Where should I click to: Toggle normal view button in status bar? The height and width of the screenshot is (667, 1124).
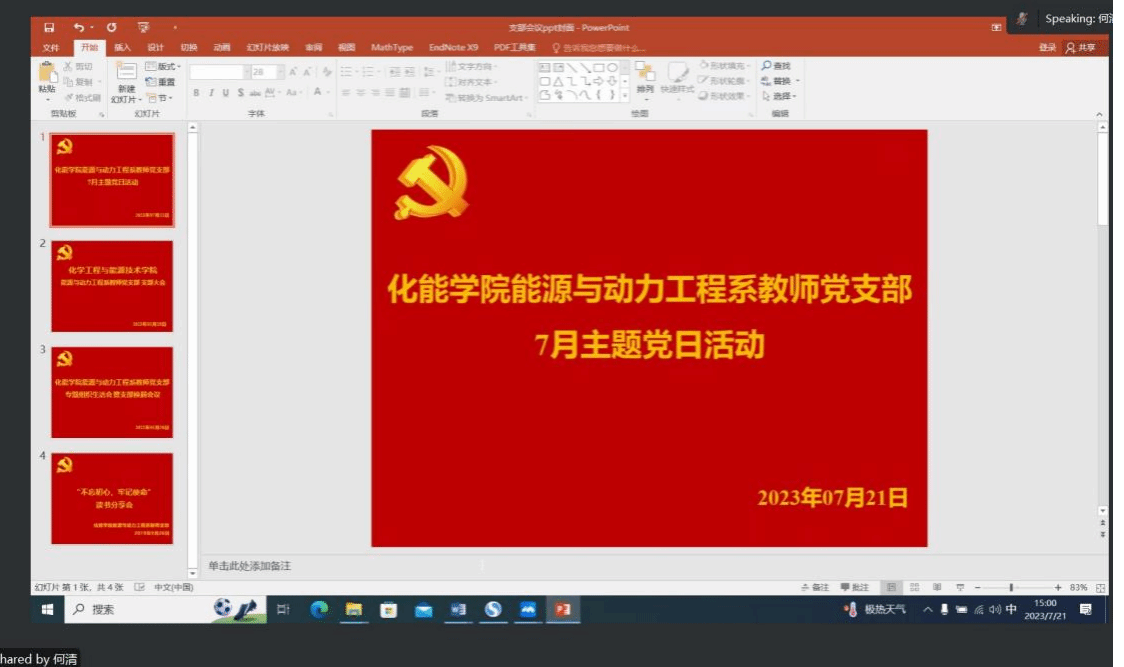pos(889,587)
